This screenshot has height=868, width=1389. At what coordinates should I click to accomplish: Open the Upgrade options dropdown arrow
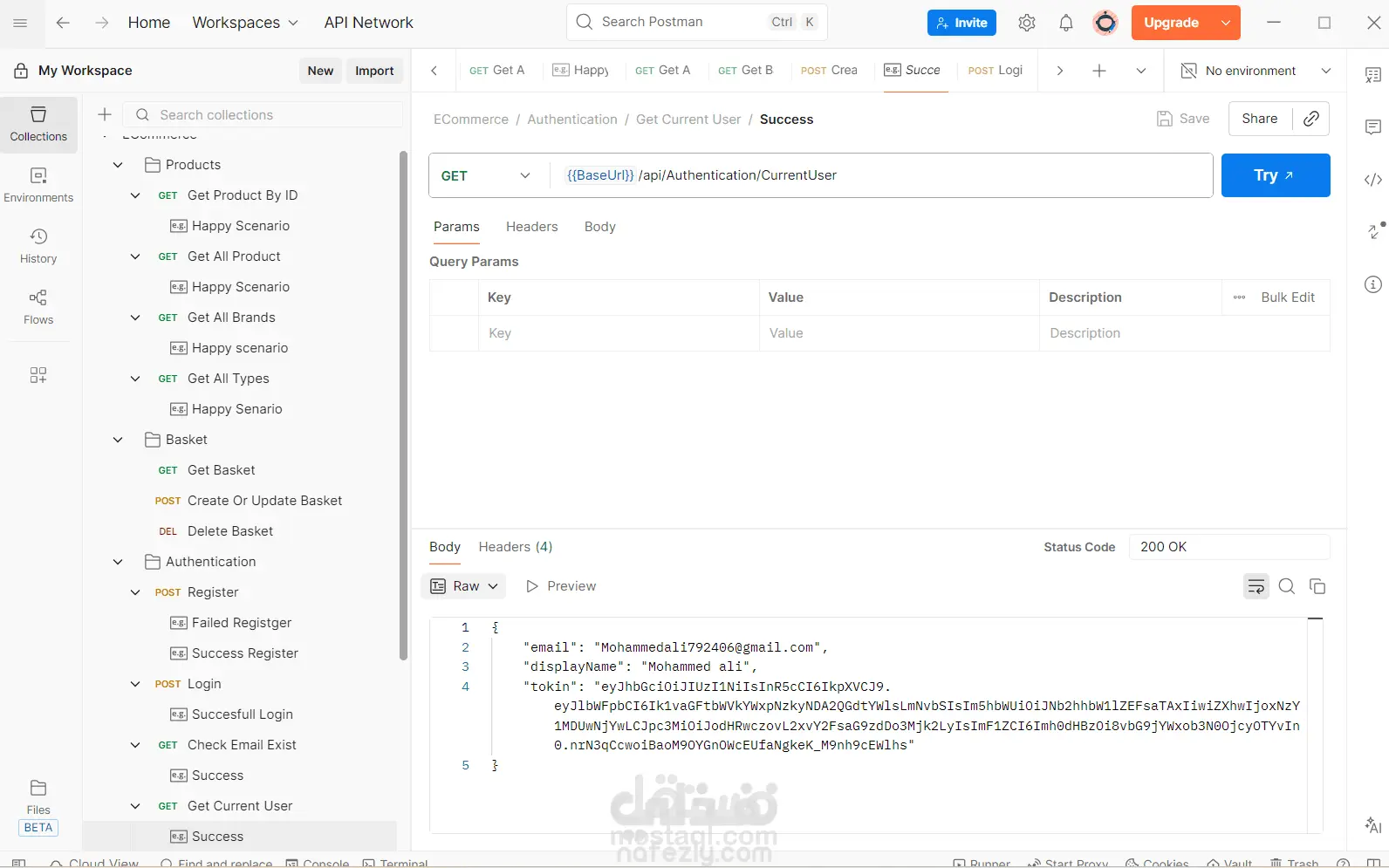pos(1226,23)
